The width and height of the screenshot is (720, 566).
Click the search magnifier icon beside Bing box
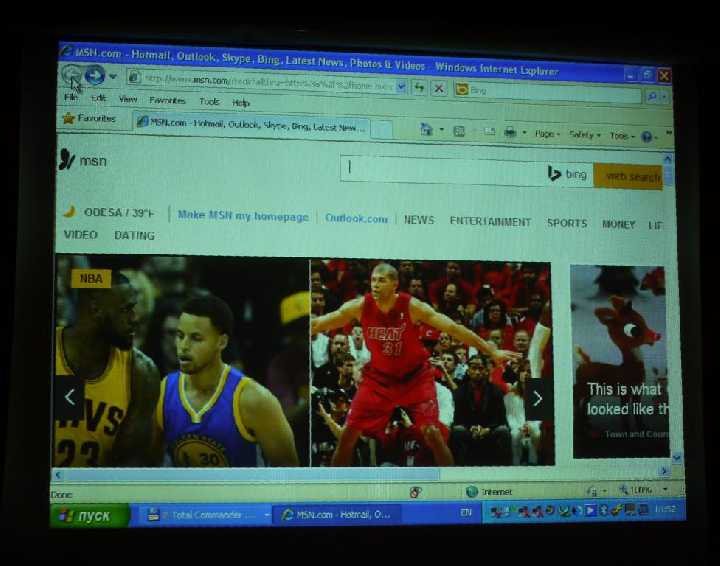click(652, 96)
